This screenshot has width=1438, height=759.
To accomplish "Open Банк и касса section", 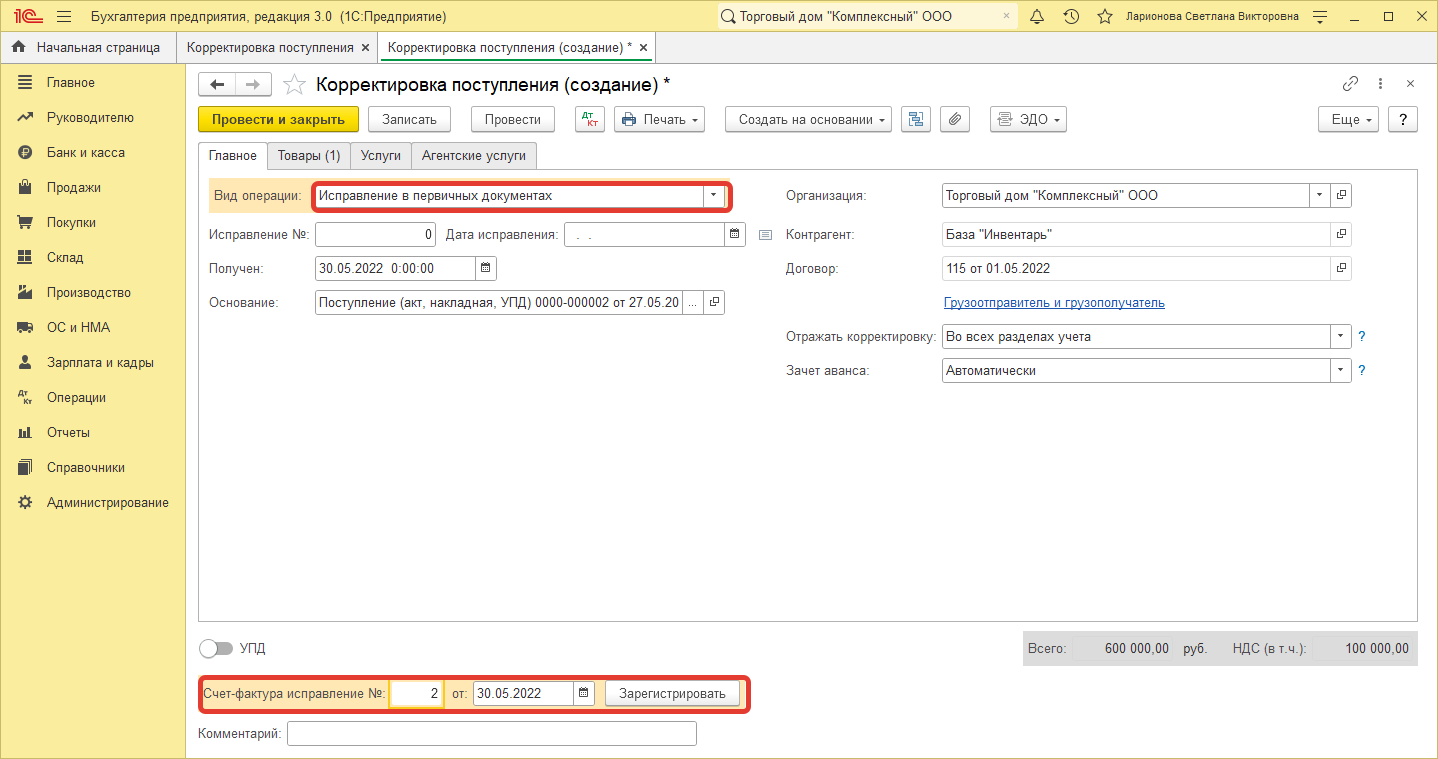I will [86, 153].
